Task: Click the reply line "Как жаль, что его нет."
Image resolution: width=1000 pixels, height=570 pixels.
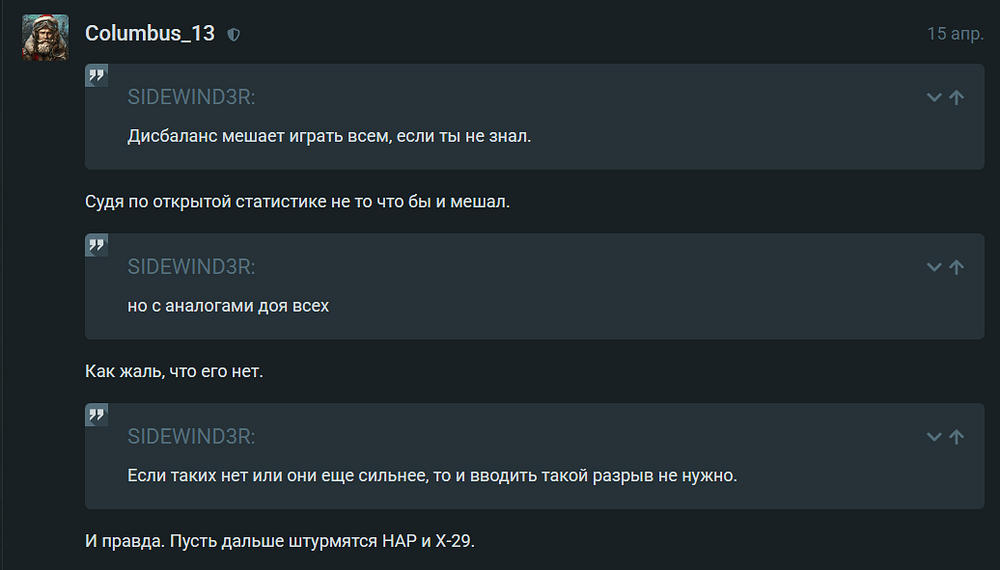Action: (x=174, y=372)
